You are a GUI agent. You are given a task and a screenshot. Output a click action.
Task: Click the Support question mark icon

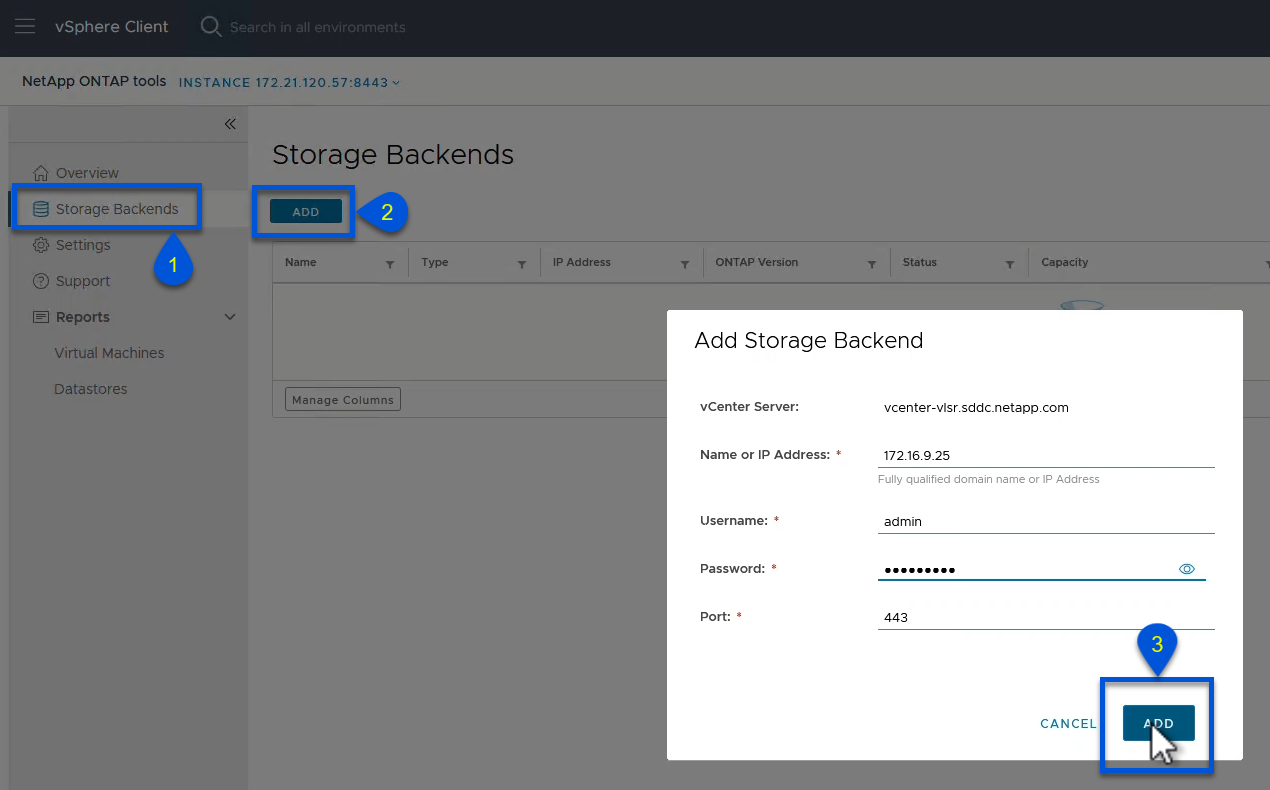41,281
